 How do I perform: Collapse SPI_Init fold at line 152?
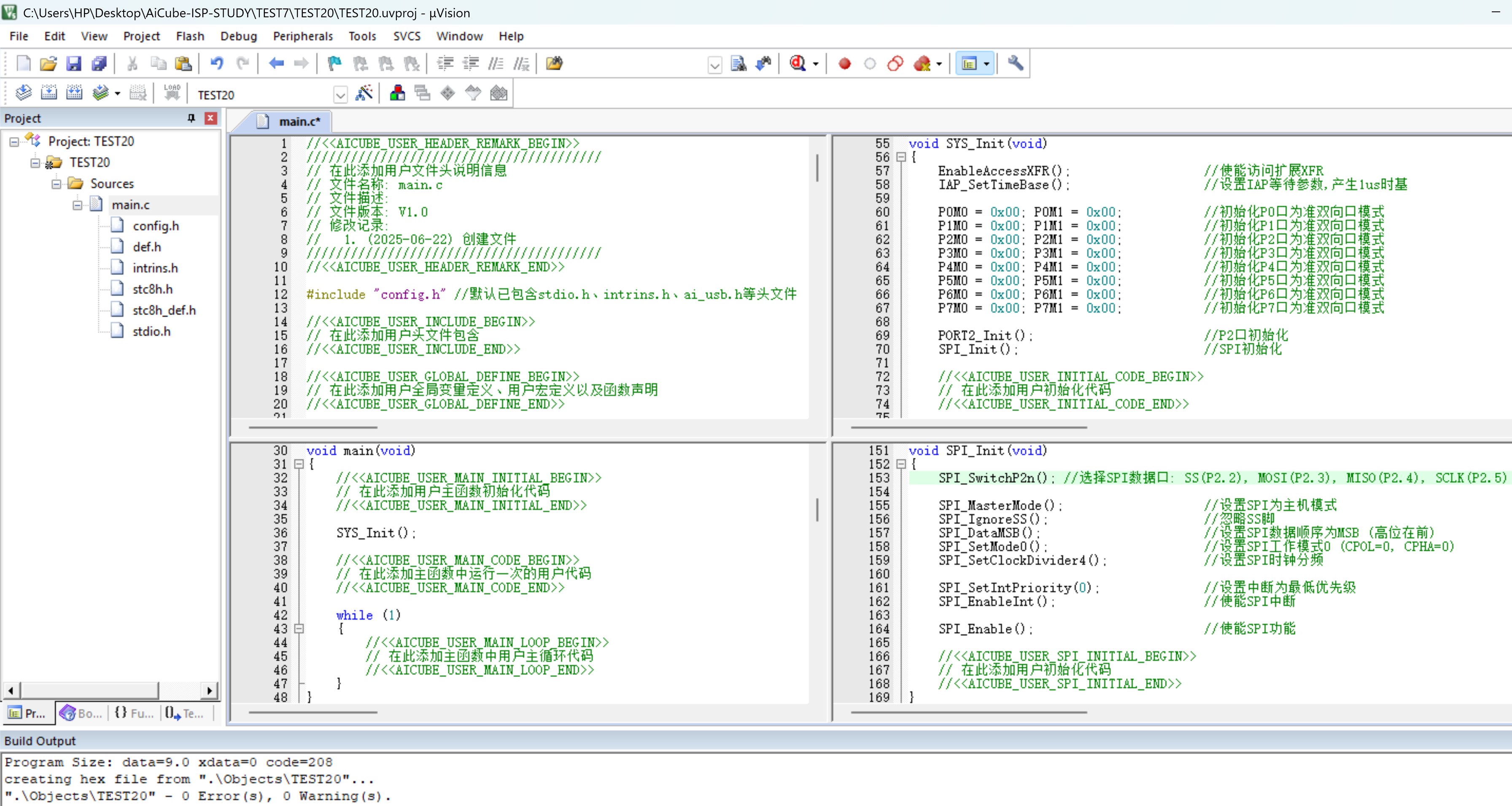pyautogui.click(x=902, y=464)
